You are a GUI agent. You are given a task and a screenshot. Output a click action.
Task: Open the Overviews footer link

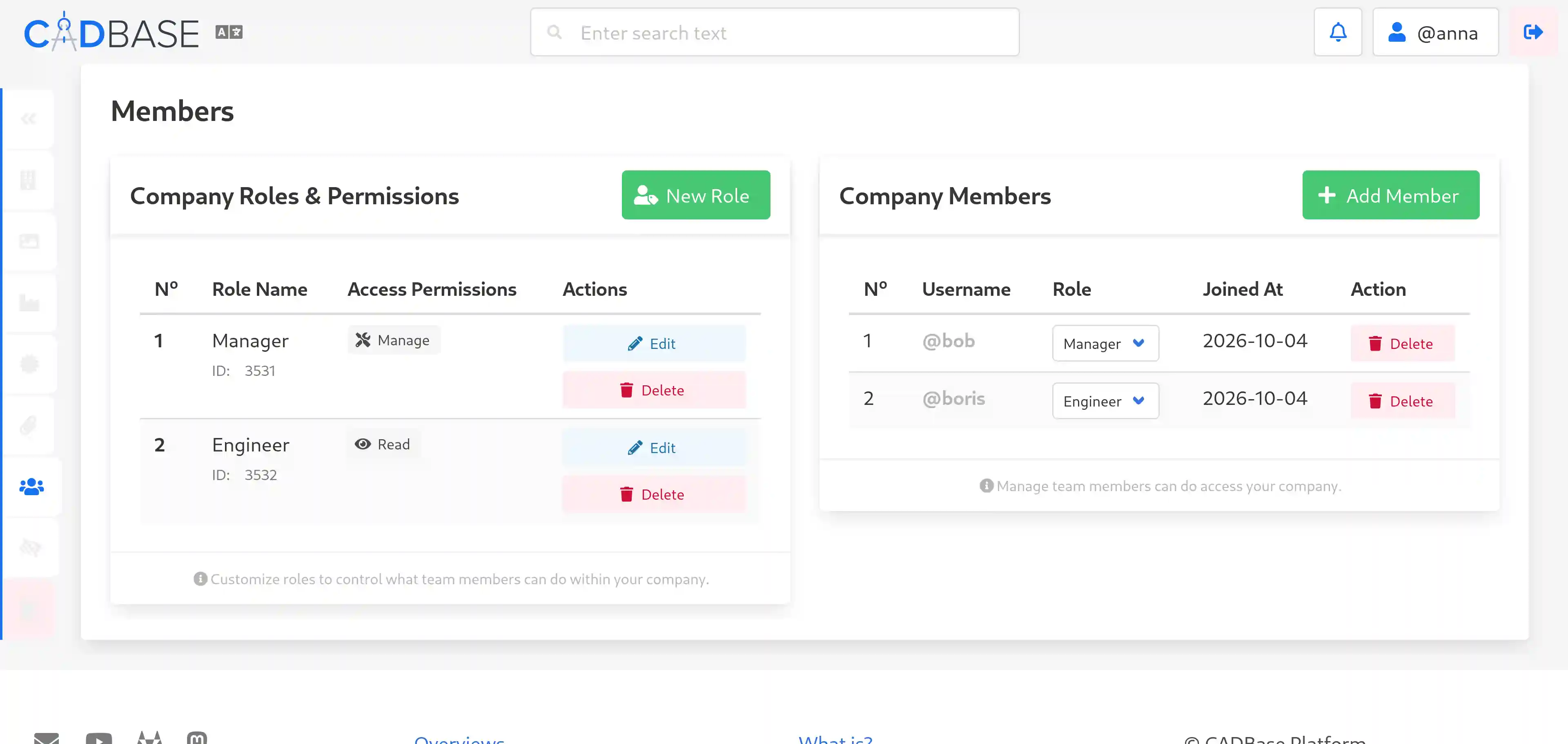point(459,739)
